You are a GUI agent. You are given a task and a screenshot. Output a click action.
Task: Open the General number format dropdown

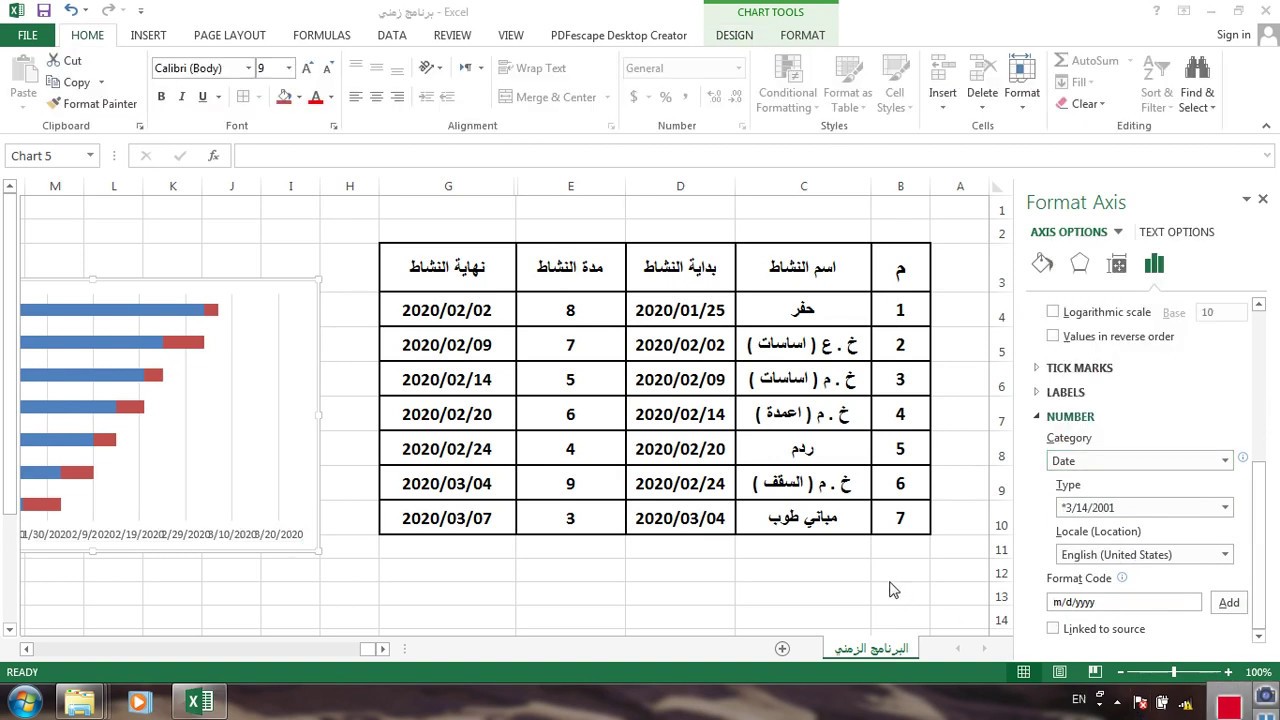tap(739, 68)
